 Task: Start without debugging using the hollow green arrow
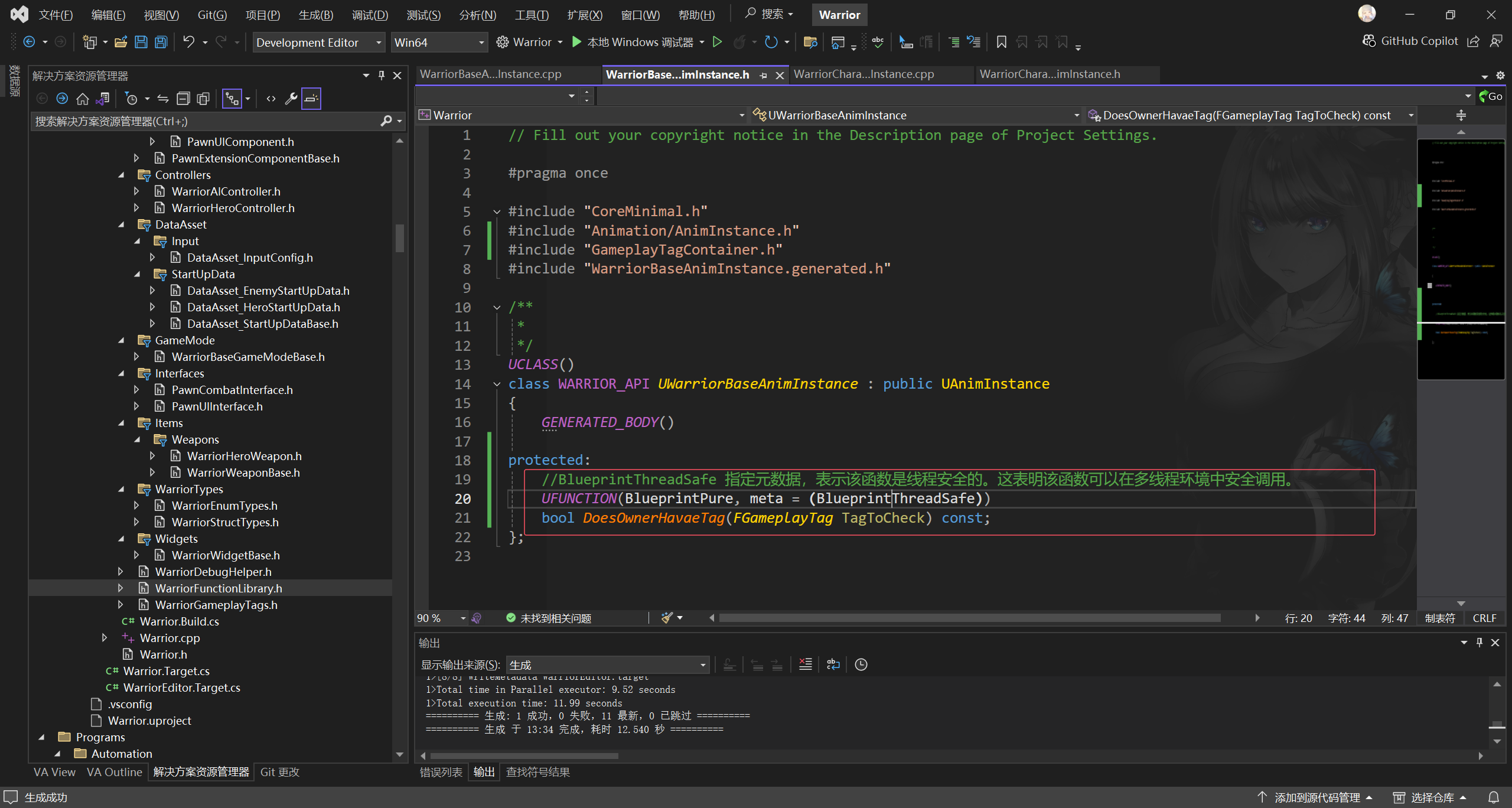[717, 42]
